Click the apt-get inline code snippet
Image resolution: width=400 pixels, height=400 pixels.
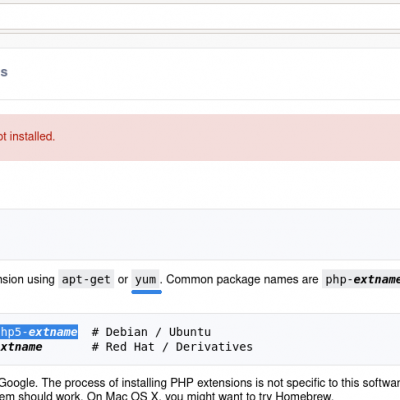[86, 279]
